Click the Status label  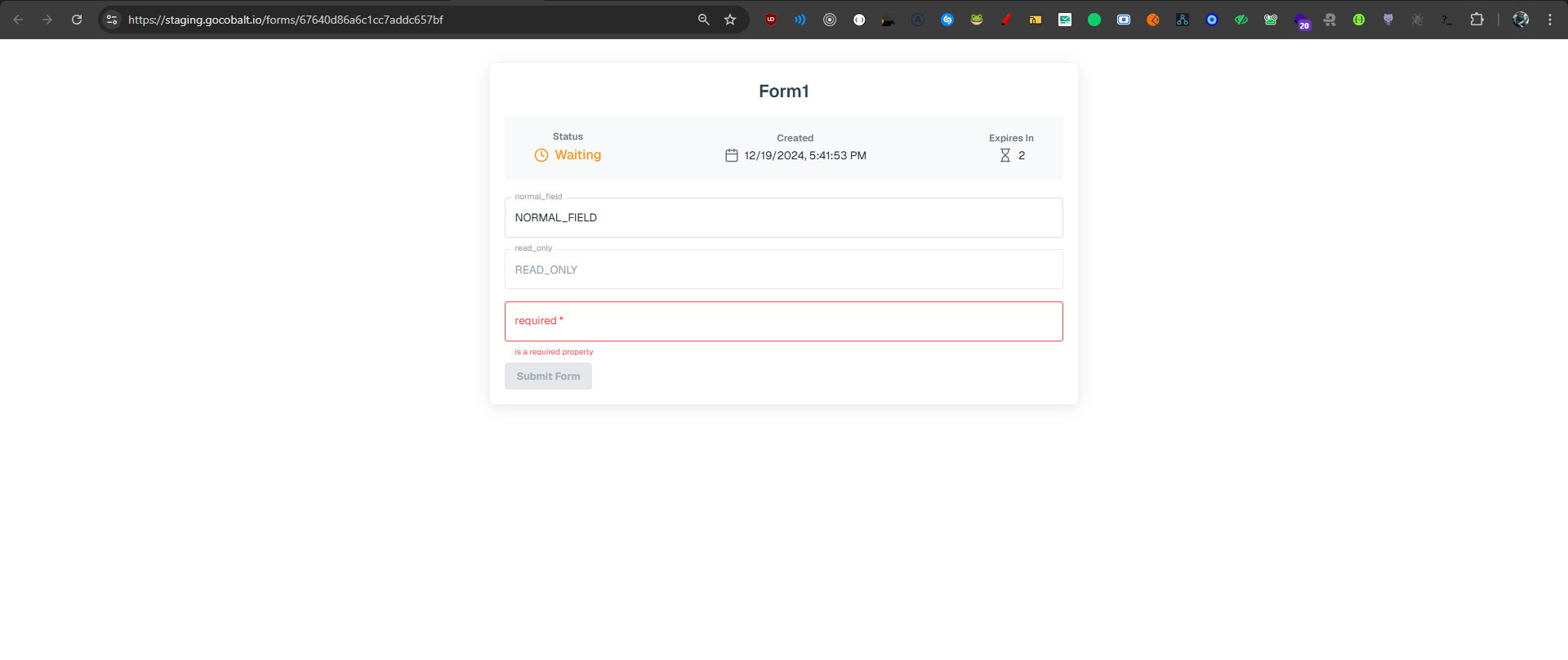[x=568, y=136]
